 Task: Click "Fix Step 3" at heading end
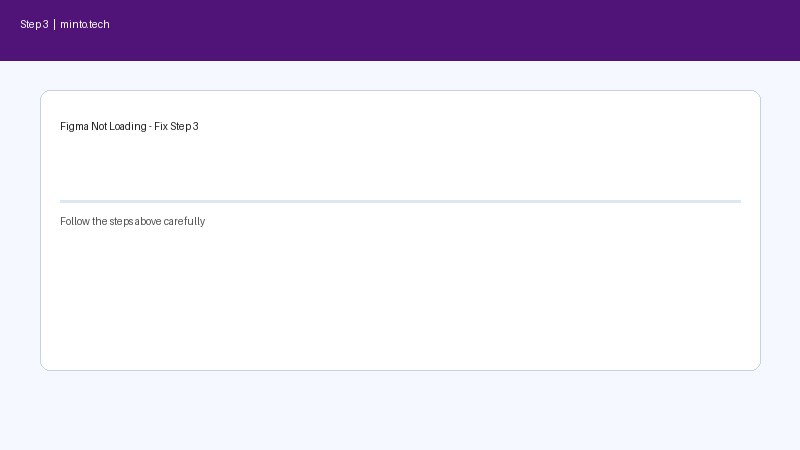coord(177,126)
